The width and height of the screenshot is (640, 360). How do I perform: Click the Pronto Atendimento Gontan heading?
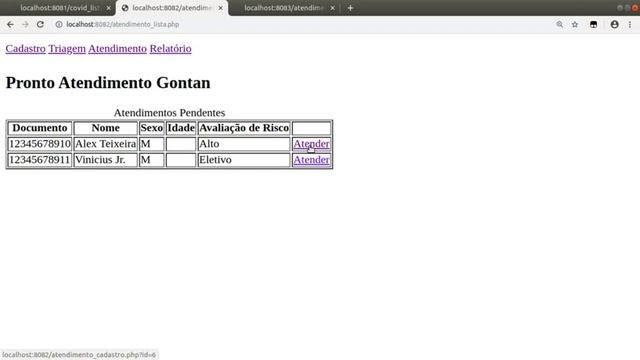pos(108,83)
